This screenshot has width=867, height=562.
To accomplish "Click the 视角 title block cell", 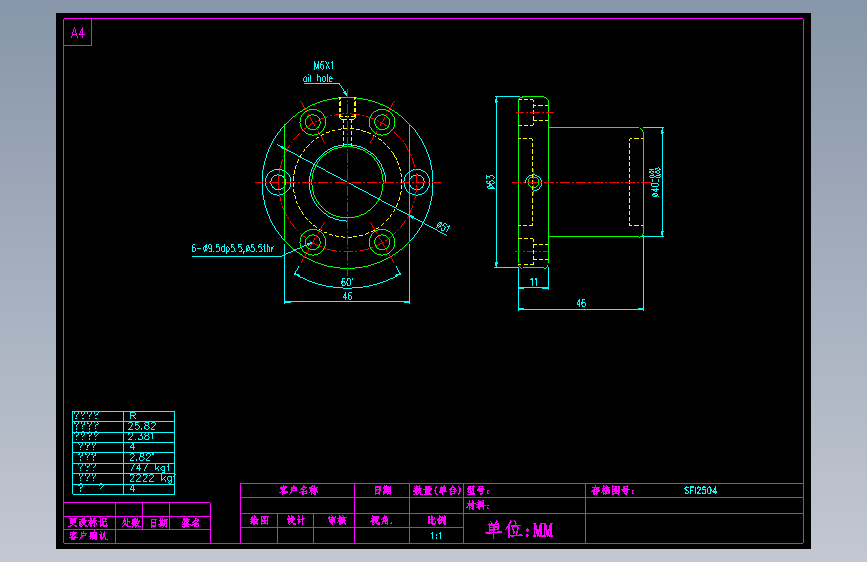I will coord(382,520).
